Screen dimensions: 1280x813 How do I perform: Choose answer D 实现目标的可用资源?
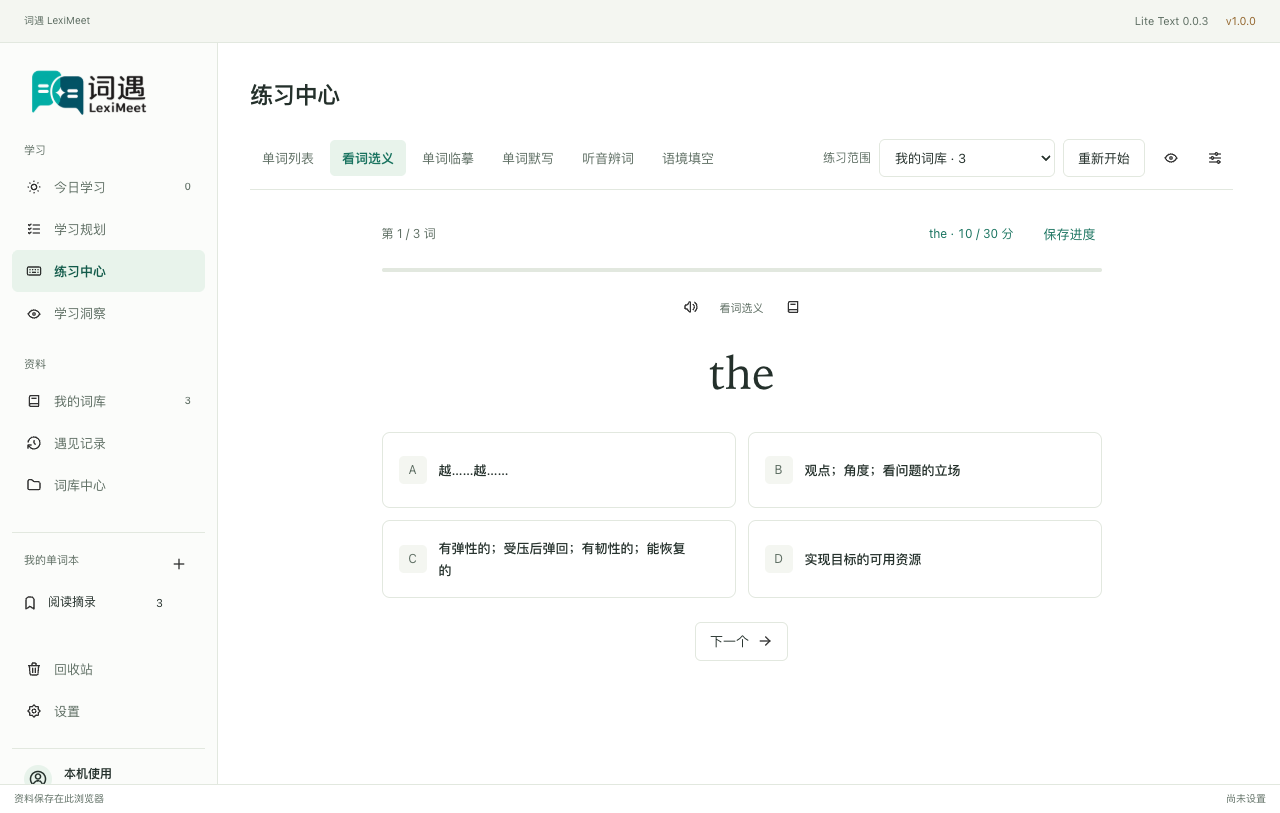pyautogui.click(x=925, y=559)
